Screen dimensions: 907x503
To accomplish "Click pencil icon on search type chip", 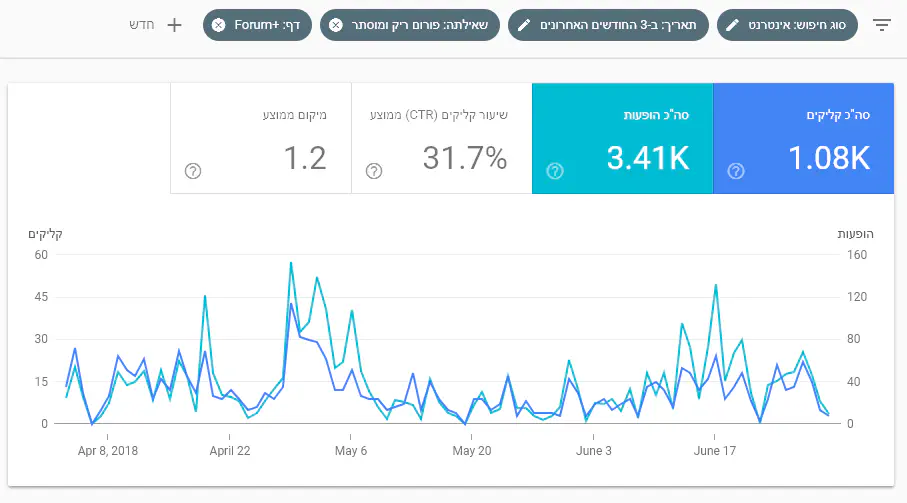I will tap(733, 25).
